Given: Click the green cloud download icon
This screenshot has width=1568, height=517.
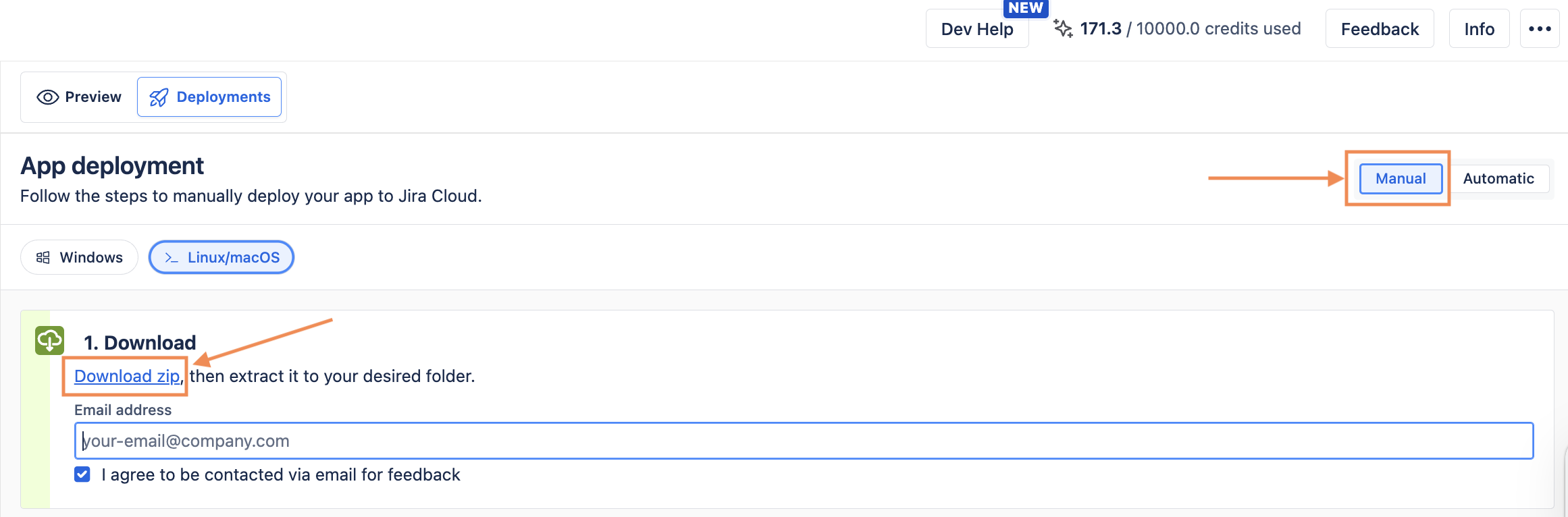Looking at the screenshot, I should 49,341.
